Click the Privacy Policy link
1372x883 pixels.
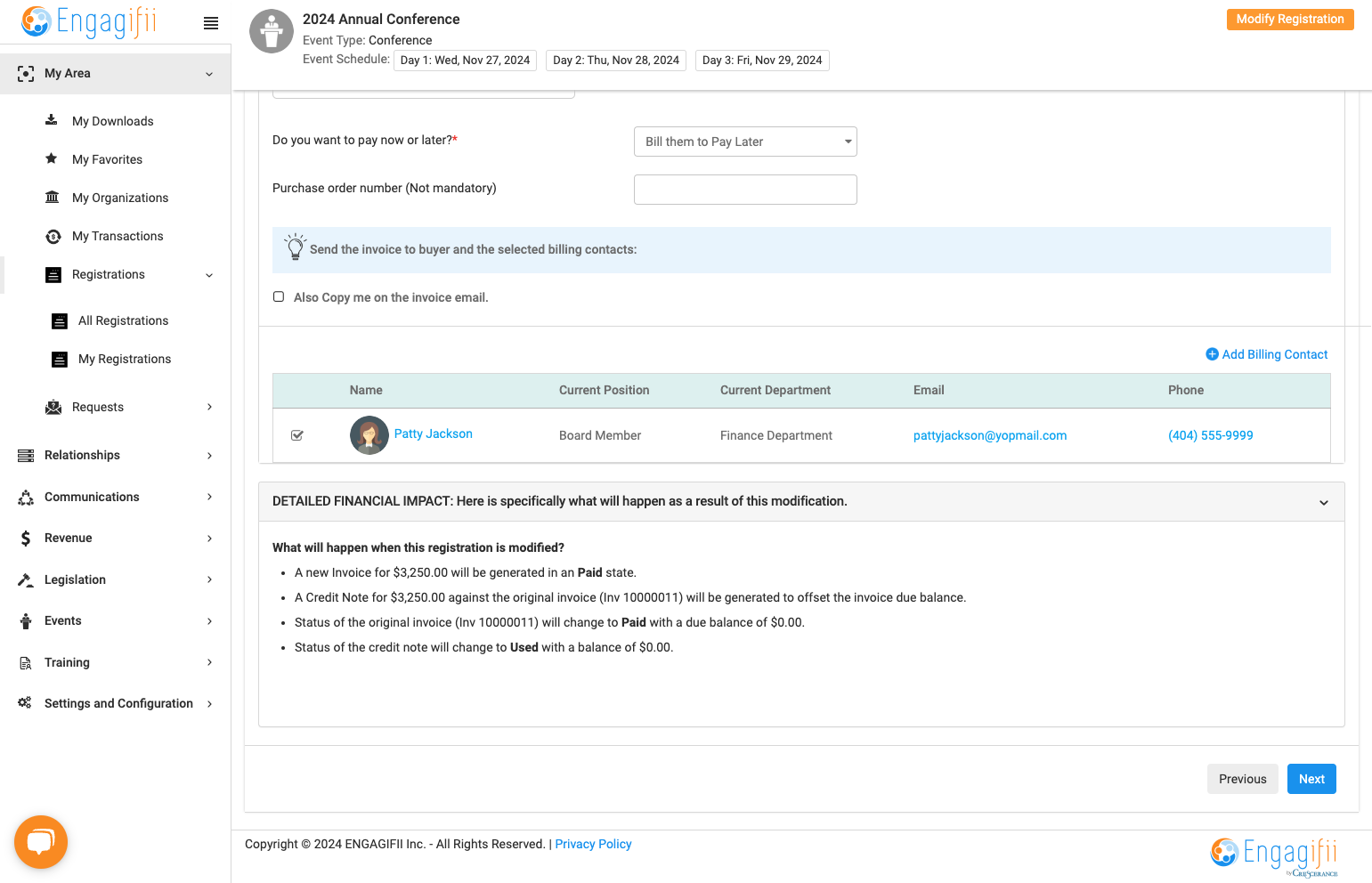(x=593, y=844)
